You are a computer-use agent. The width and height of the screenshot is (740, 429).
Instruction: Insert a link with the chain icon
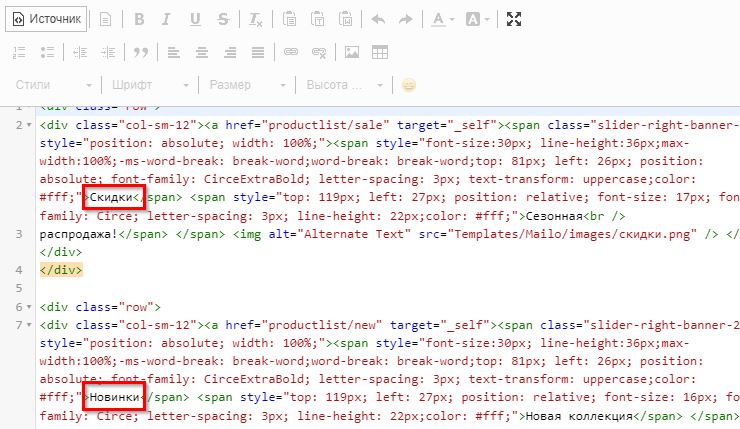click(291, 52)
